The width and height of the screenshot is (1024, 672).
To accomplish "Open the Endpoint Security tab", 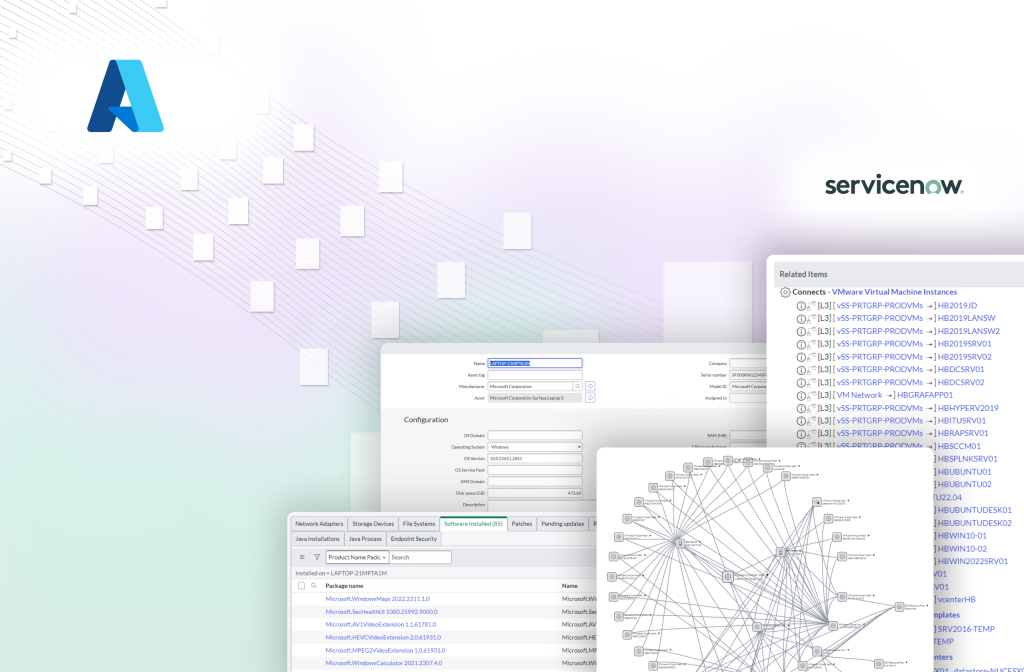I will click(x=414, y=539).
